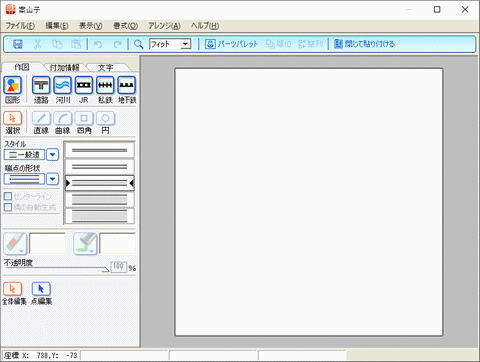
Task: Select the 図形 shapes tool
Action: pos(13,85)
